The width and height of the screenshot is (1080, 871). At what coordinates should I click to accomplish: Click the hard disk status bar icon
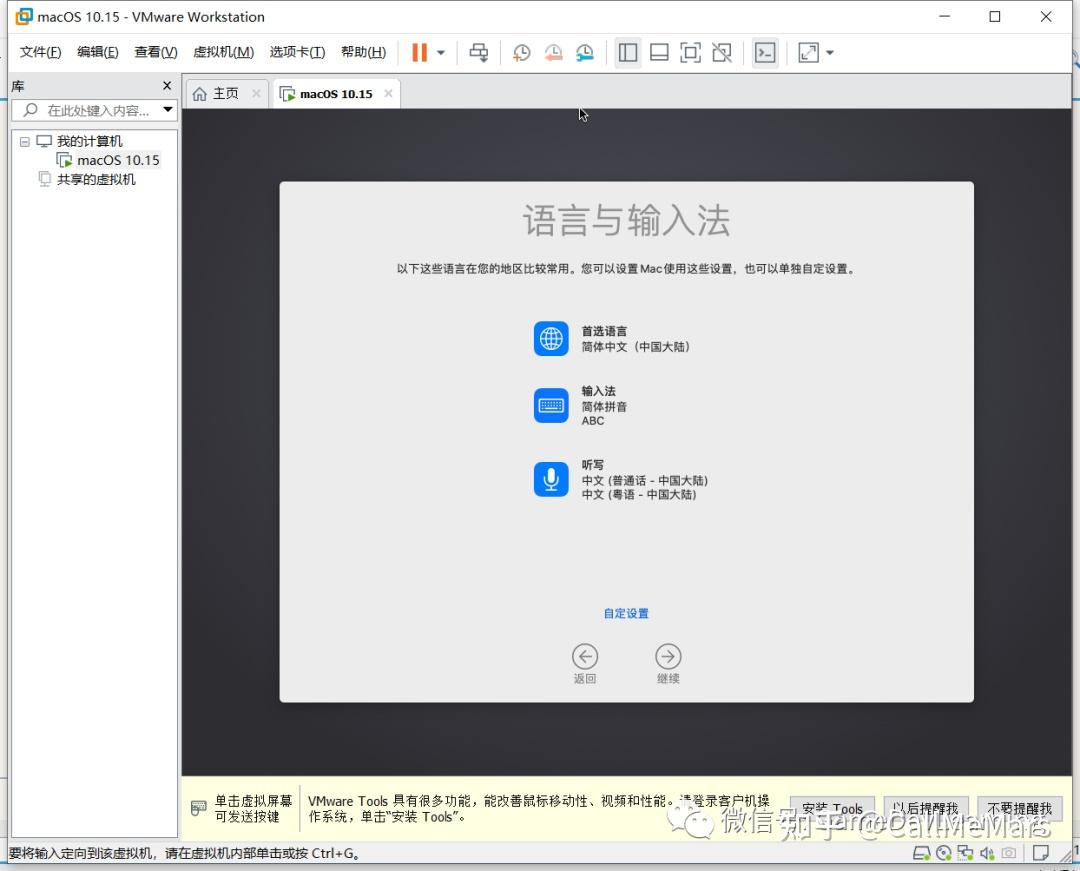[x=921, y=854]
